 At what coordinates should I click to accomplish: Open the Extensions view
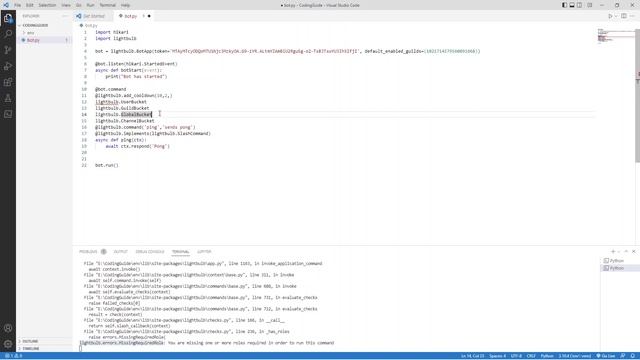(x=8, y=82)
